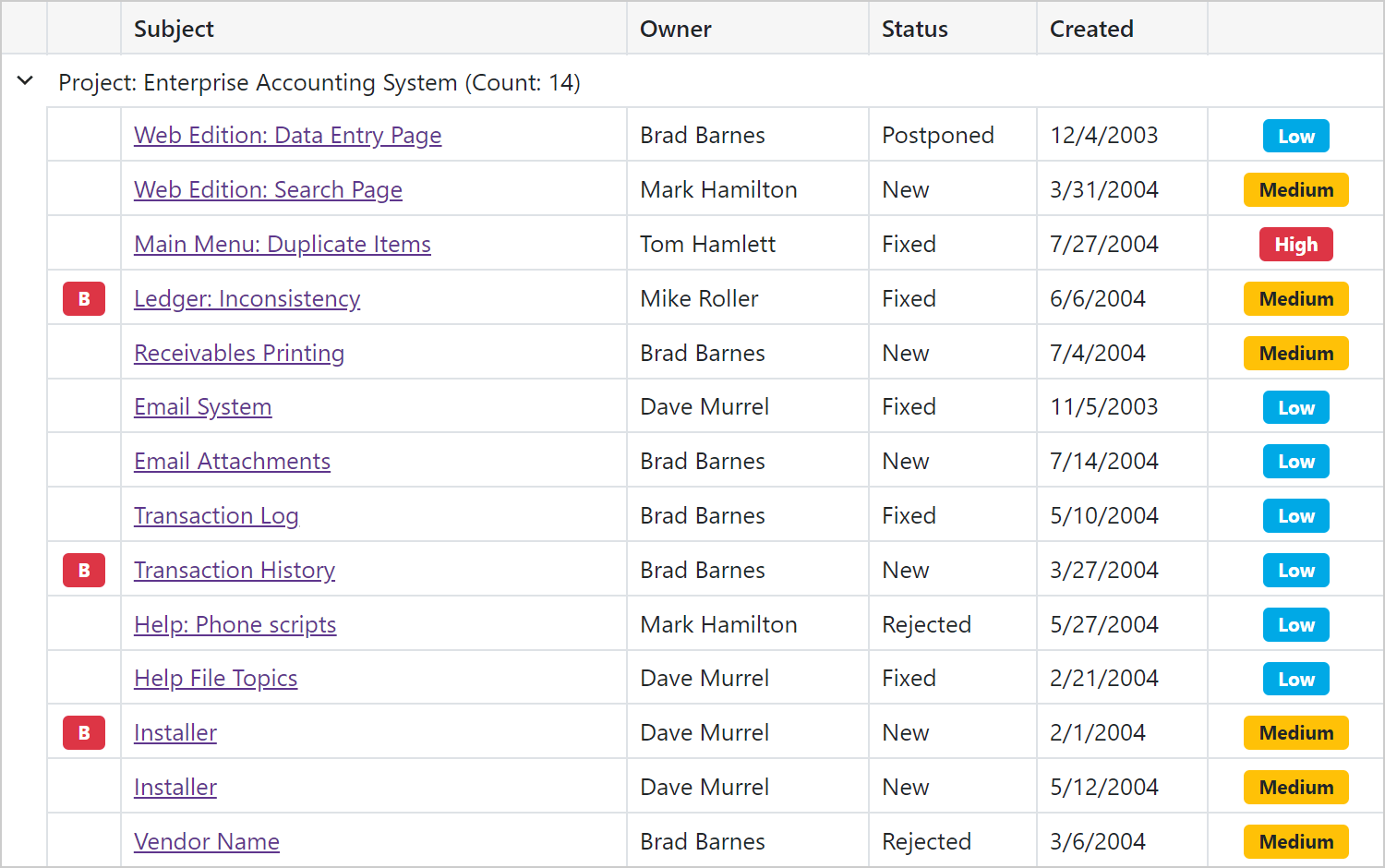
Task: Click the red High priority badge for Main Menu: Duplicate Items
Action: coord(1295,244)
